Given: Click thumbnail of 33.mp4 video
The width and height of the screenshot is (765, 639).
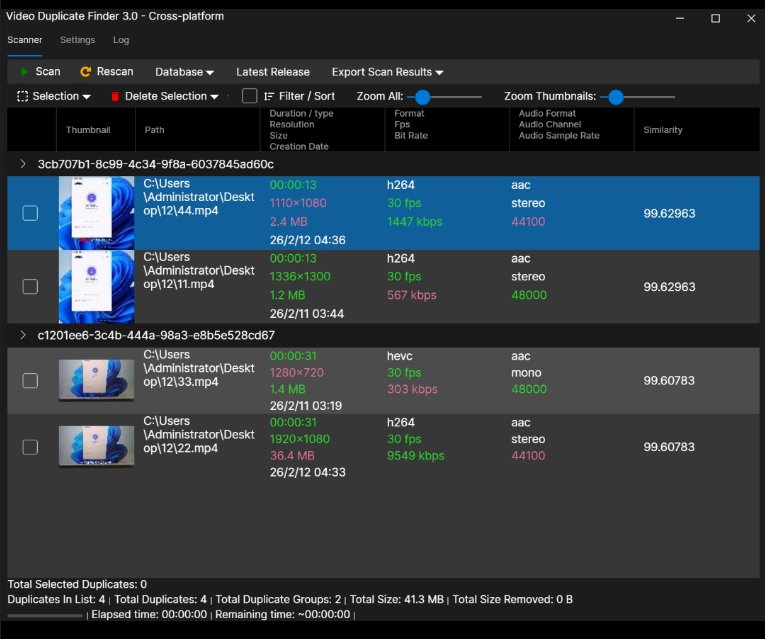Looking at the screenshot, I should (96, 380).
